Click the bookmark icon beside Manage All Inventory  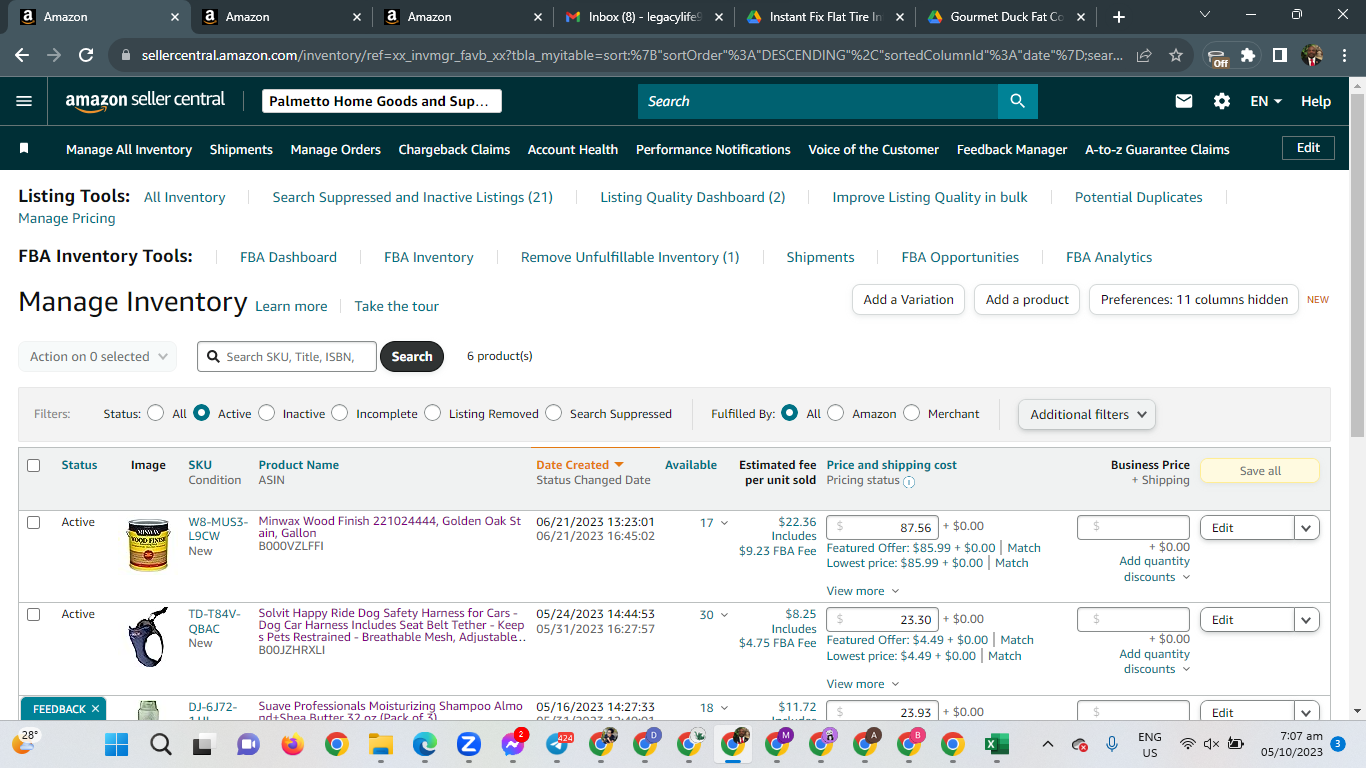coord(25,148)
